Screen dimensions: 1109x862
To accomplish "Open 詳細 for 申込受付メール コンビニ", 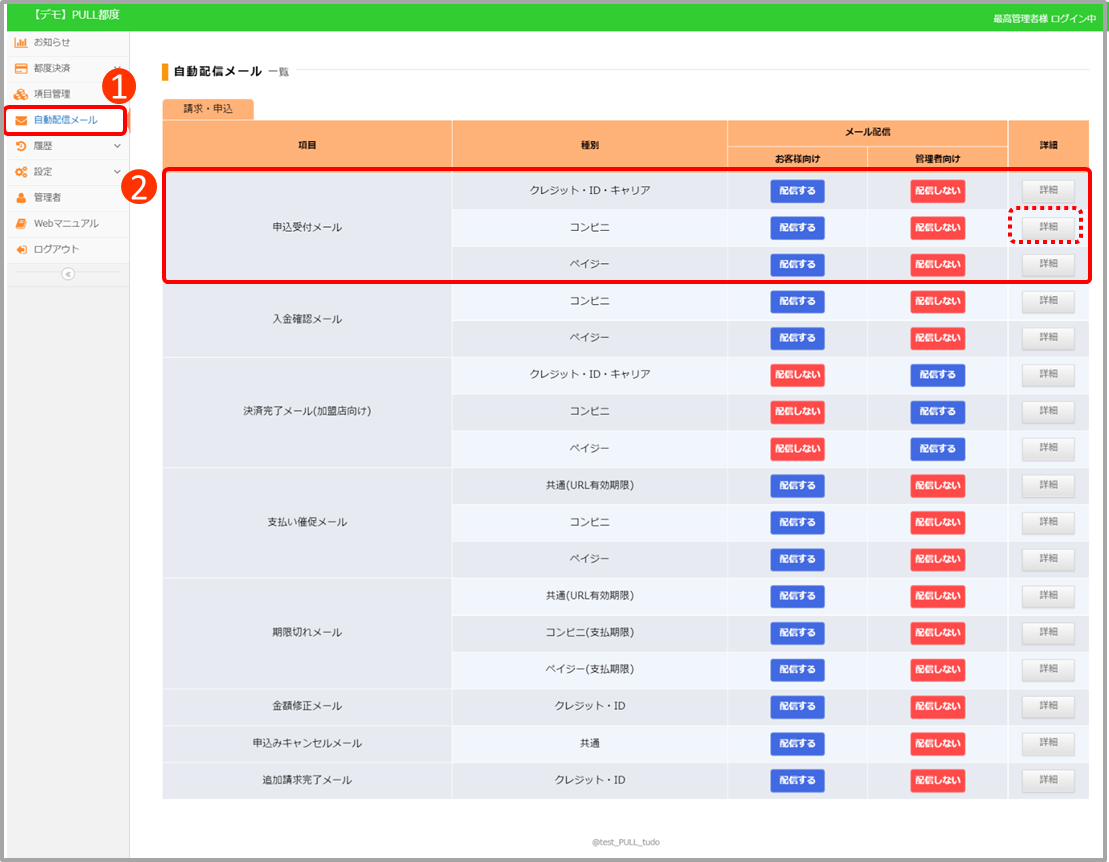I will [1047, 228].
